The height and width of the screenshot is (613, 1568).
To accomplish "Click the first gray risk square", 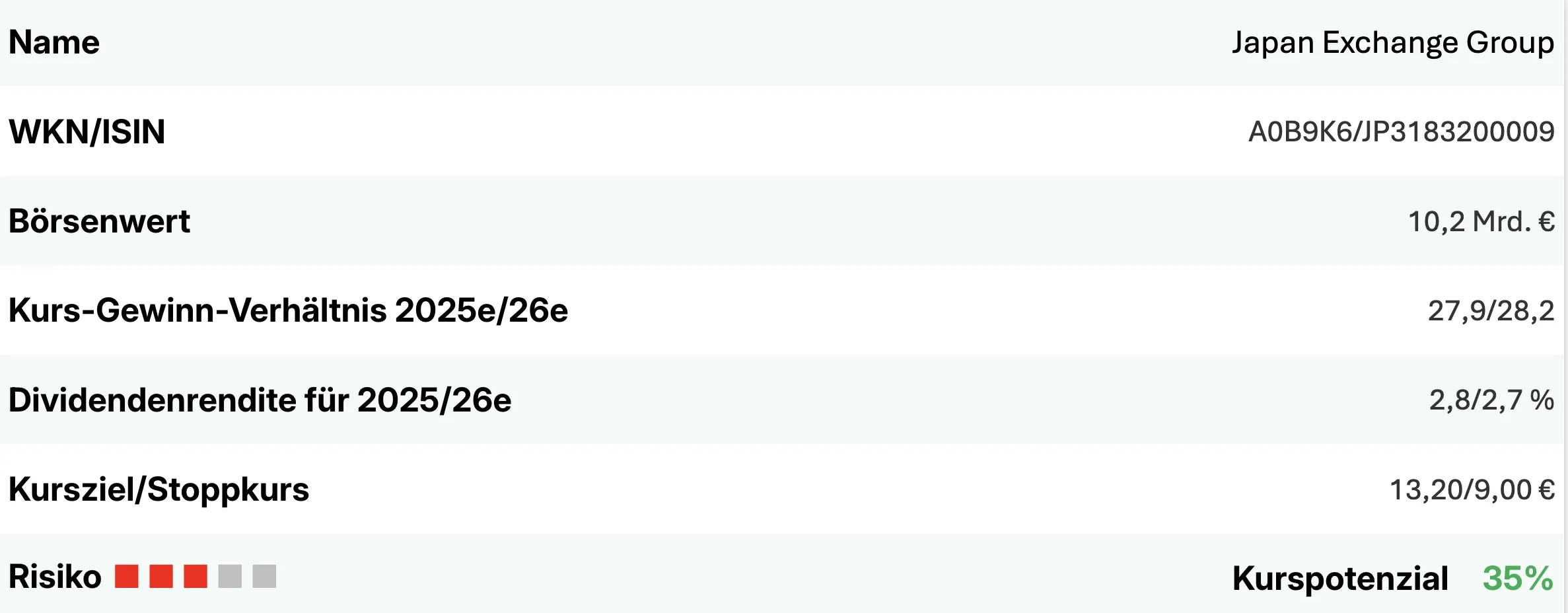I will point(230,576).
